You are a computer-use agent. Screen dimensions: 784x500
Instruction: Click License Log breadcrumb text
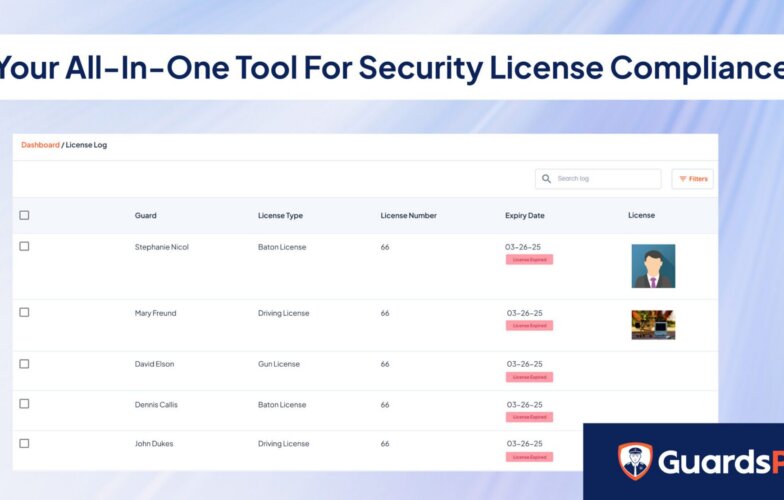(x=86, y=145)
